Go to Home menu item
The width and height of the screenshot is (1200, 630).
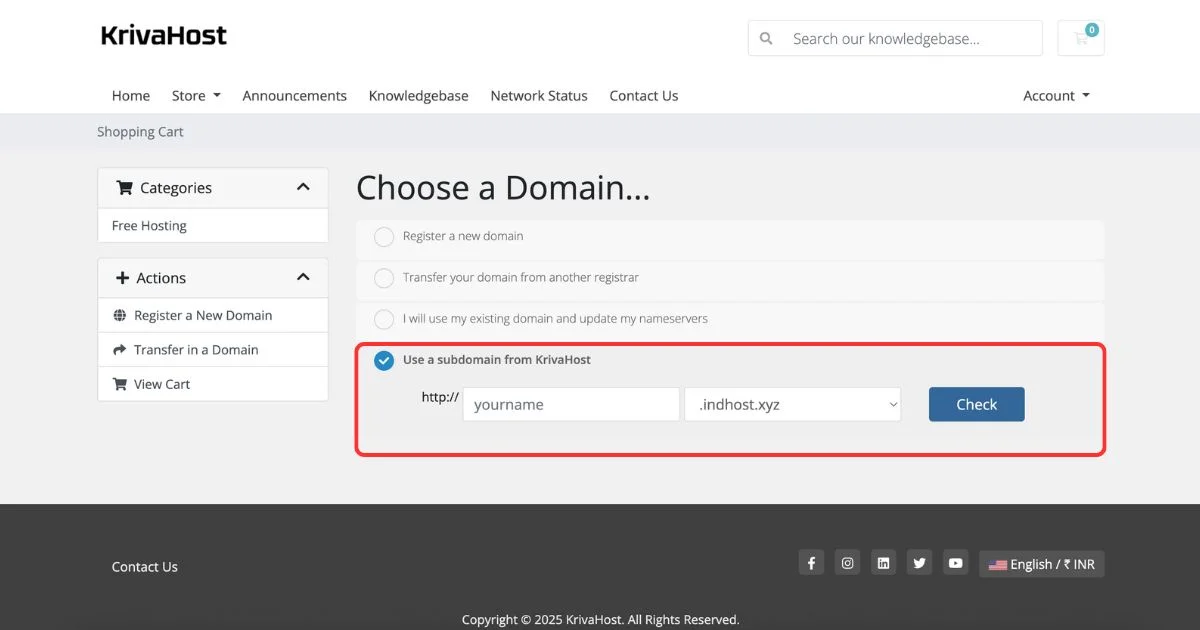coord(131,96)
